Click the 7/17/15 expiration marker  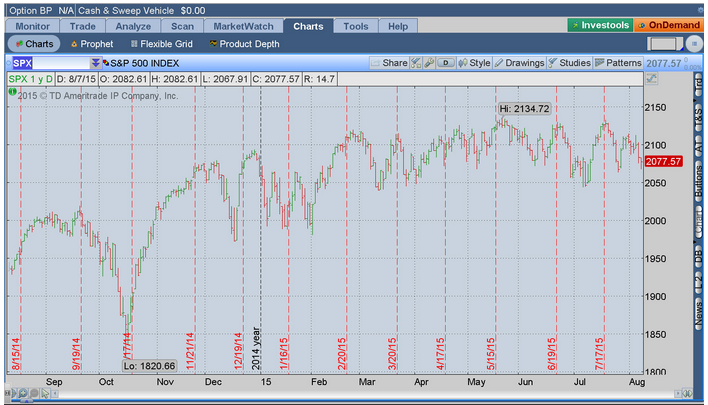pyautogui.click(x=599, y=354)
